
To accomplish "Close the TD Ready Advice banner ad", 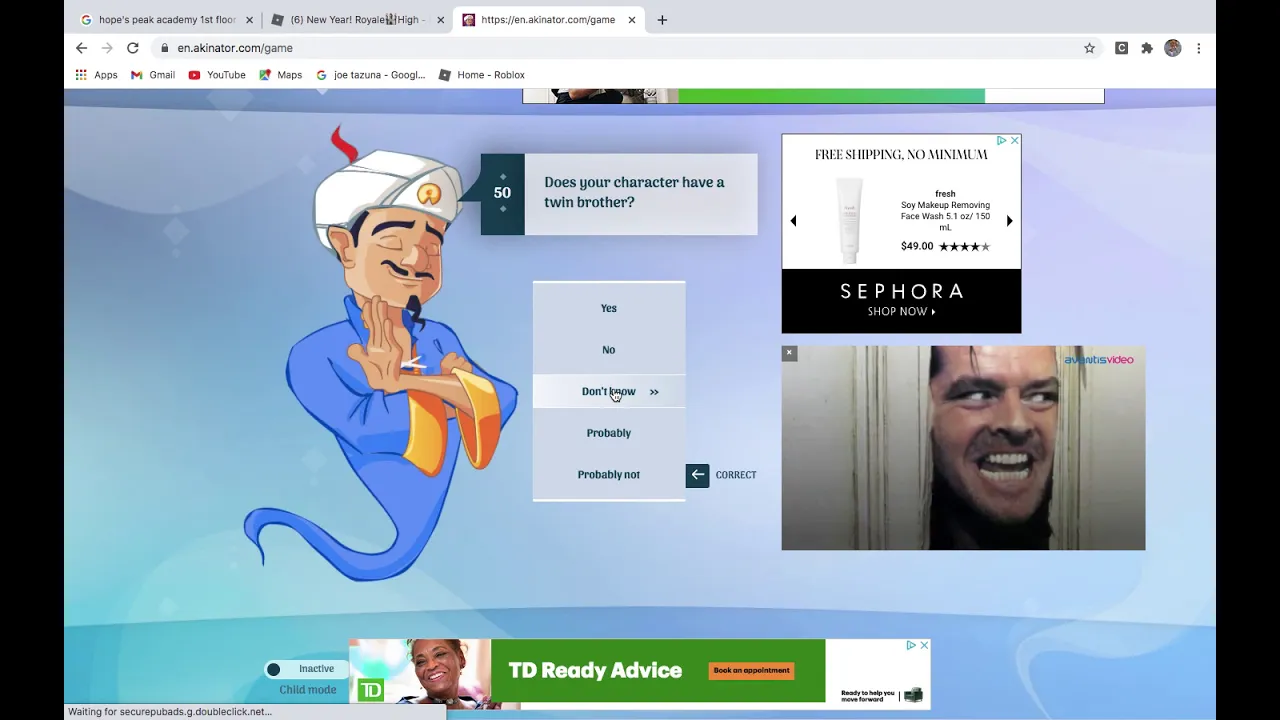I will tap(924, 645).
